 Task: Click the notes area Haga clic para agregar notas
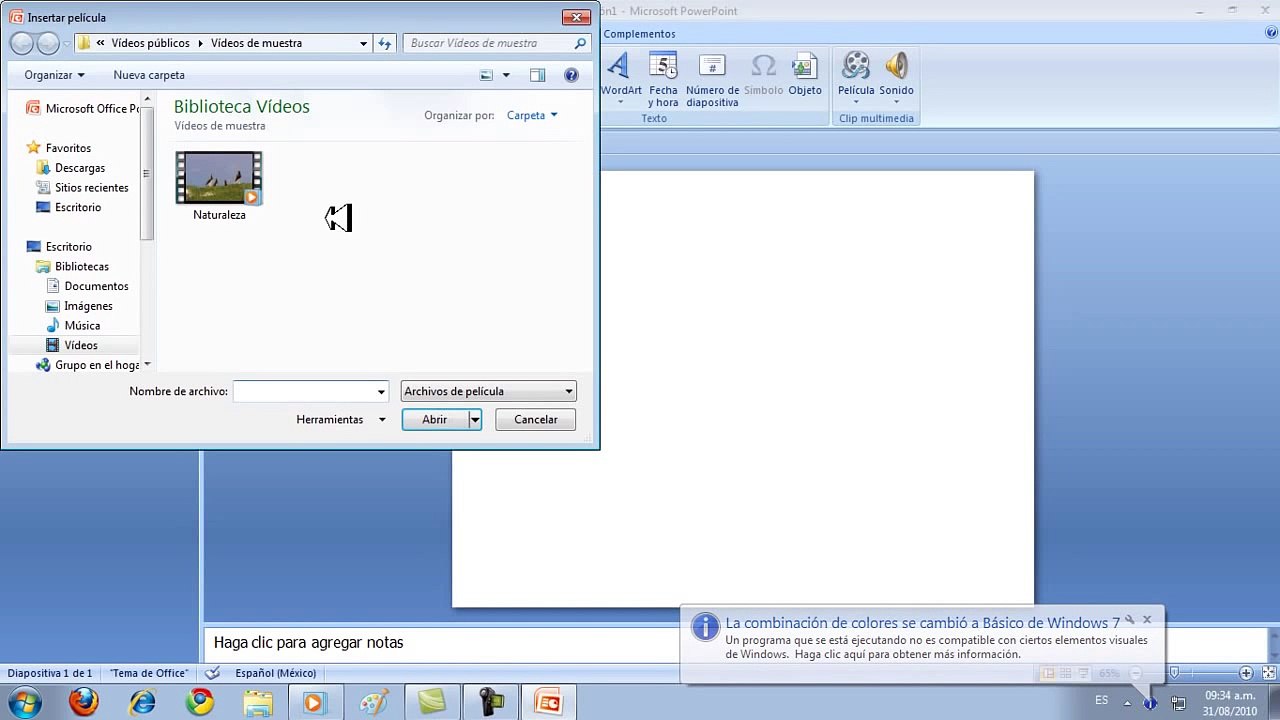[308, 643]
